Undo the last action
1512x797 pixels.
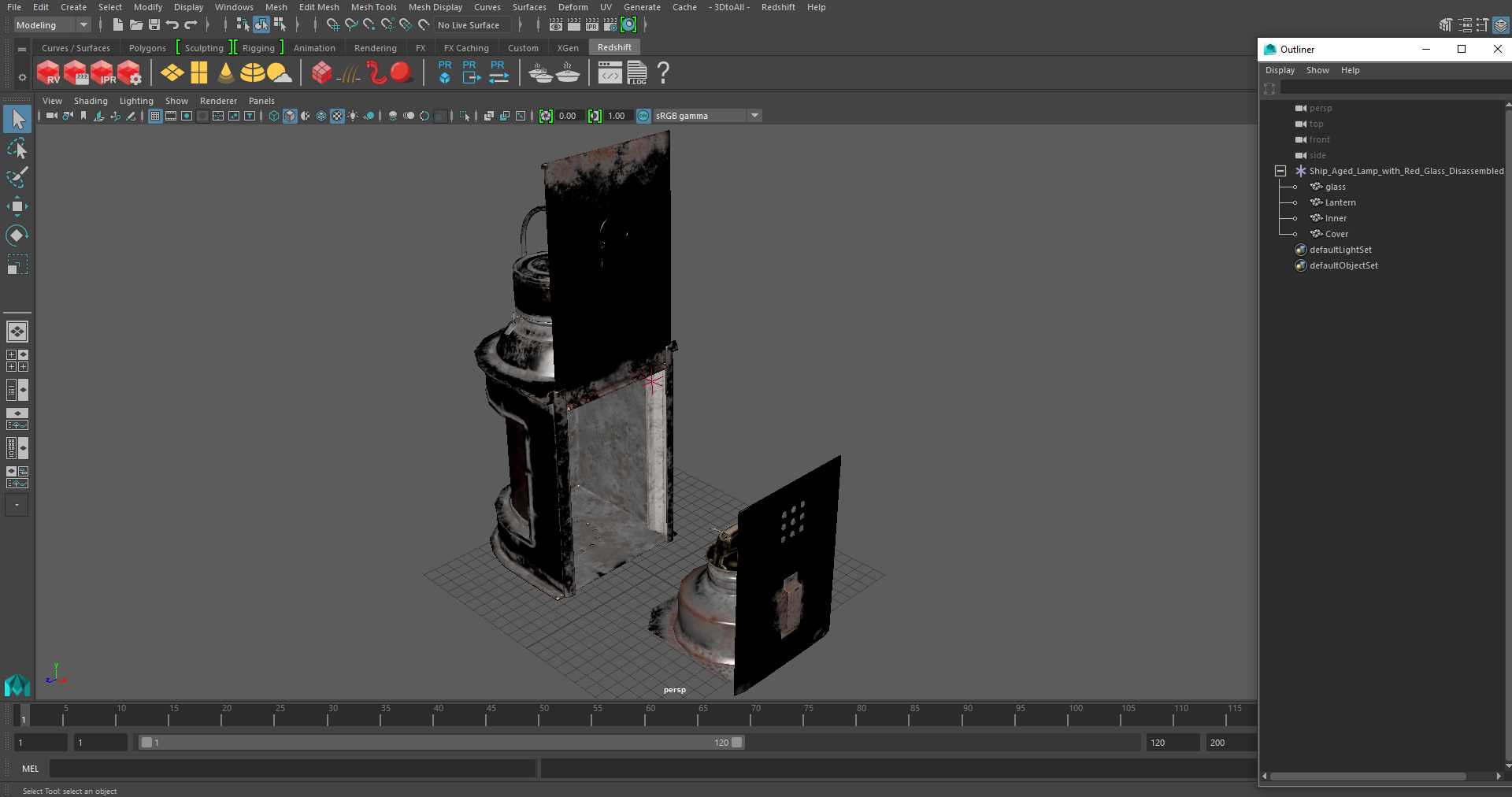pyautogui.click(x=172, y=25)
